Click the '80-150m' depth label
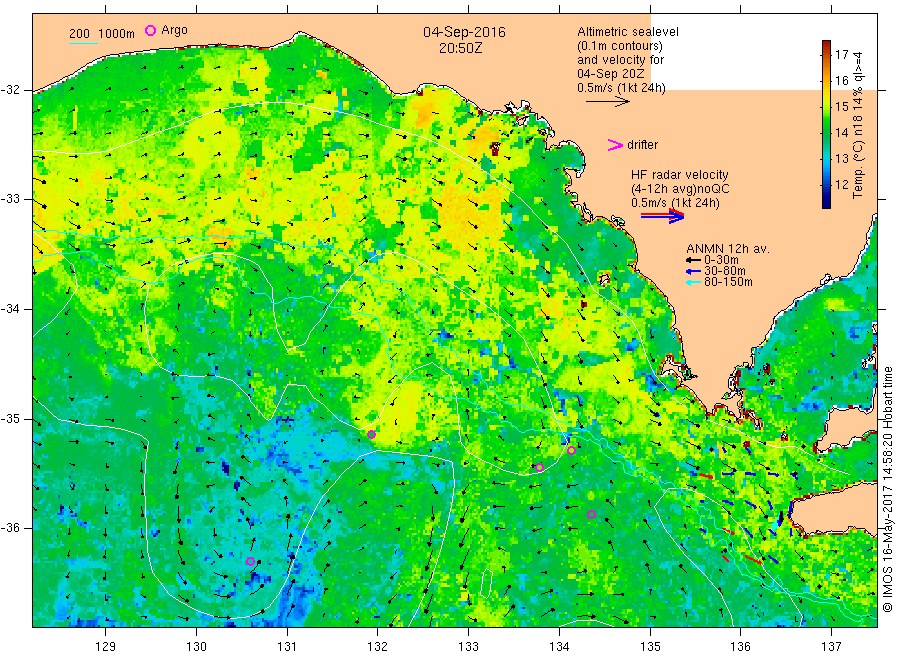 click(x=728, y=282)
